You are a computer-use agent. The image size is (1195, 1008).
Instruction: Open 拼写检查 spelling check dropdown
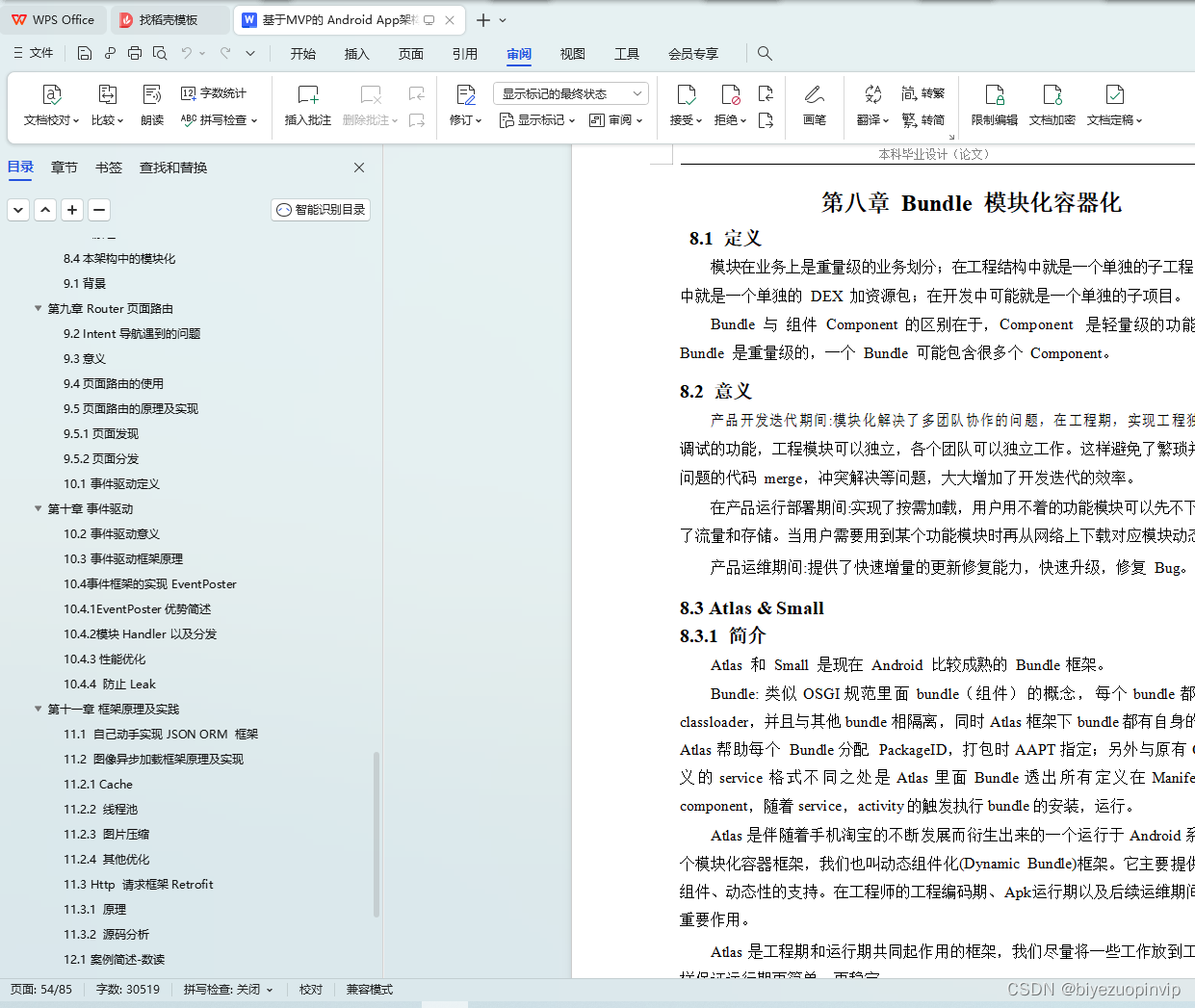point(220,120)
